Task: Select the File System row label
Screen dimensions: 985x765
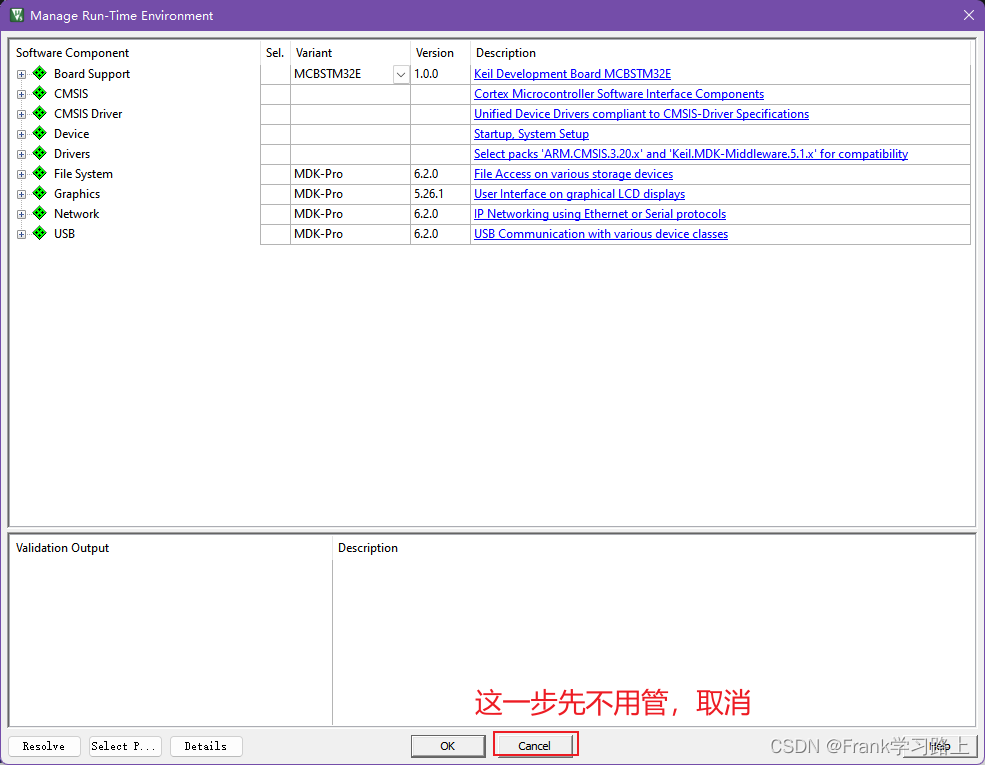Action: pyautogui.click(x=83, y=174)
